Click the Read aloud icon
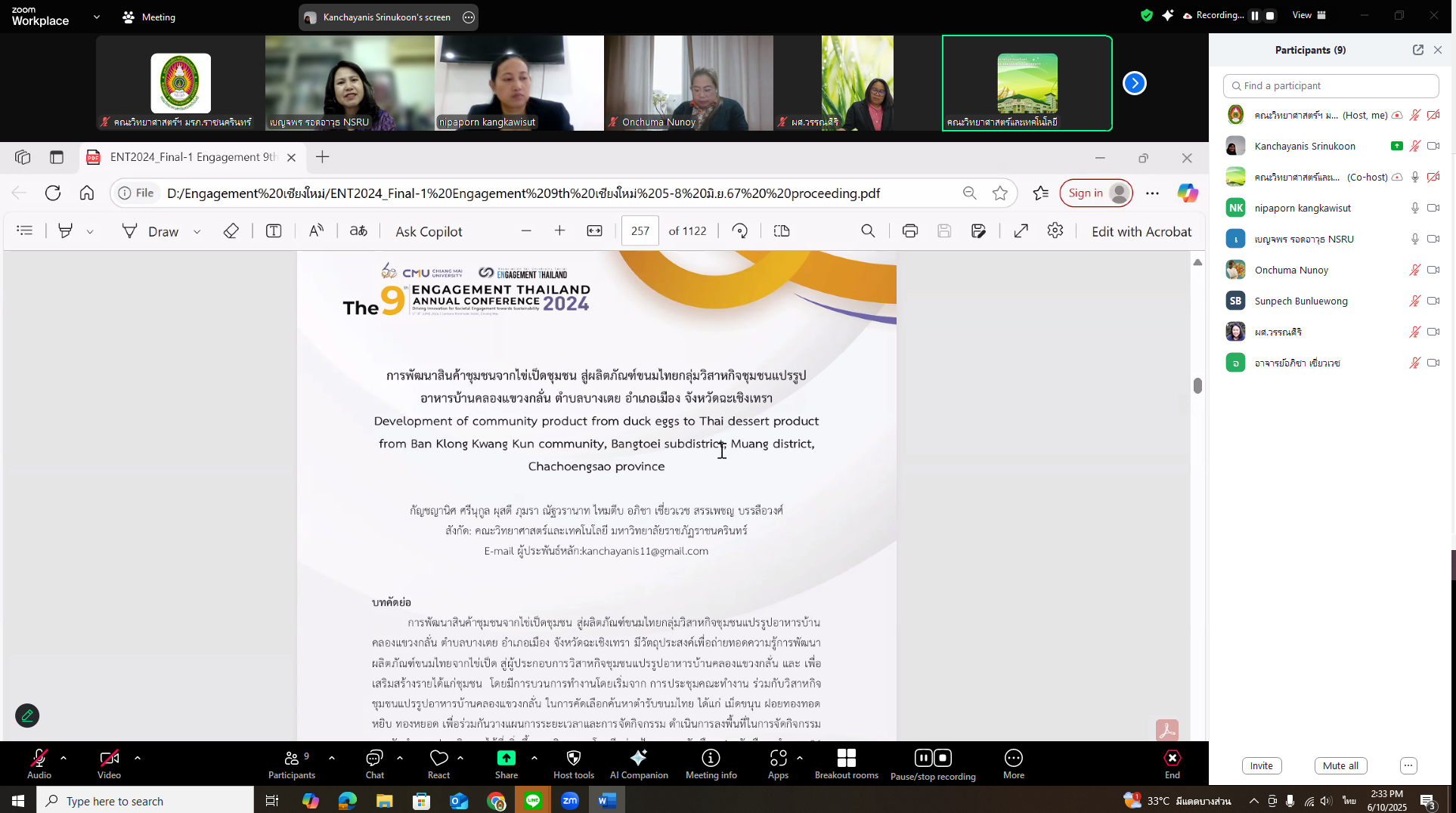The height and width of the screenshot is (813, 1456). tap(316, 231)
